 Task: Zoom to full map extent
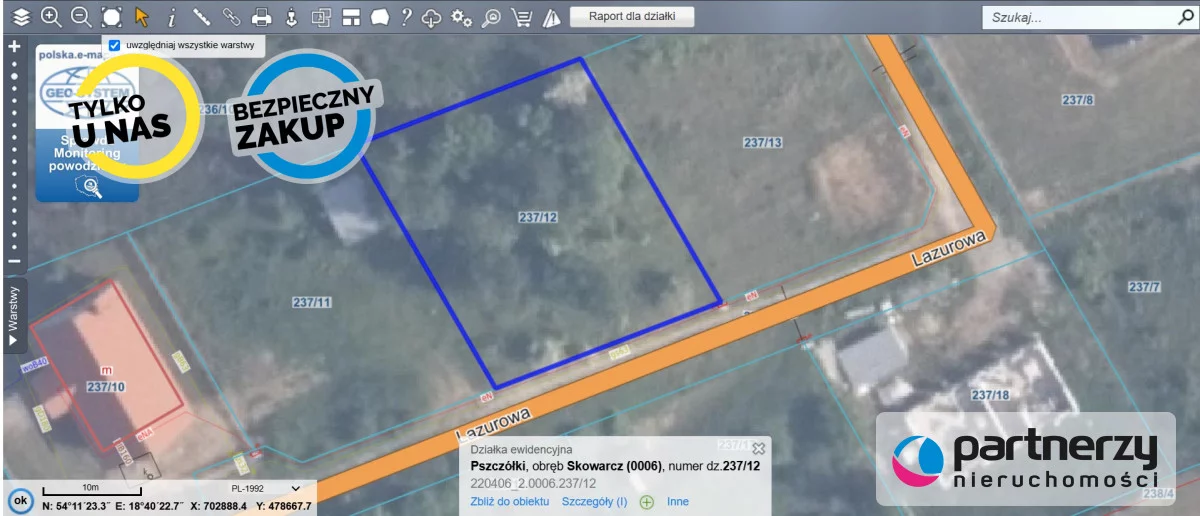tap(111, 16)
